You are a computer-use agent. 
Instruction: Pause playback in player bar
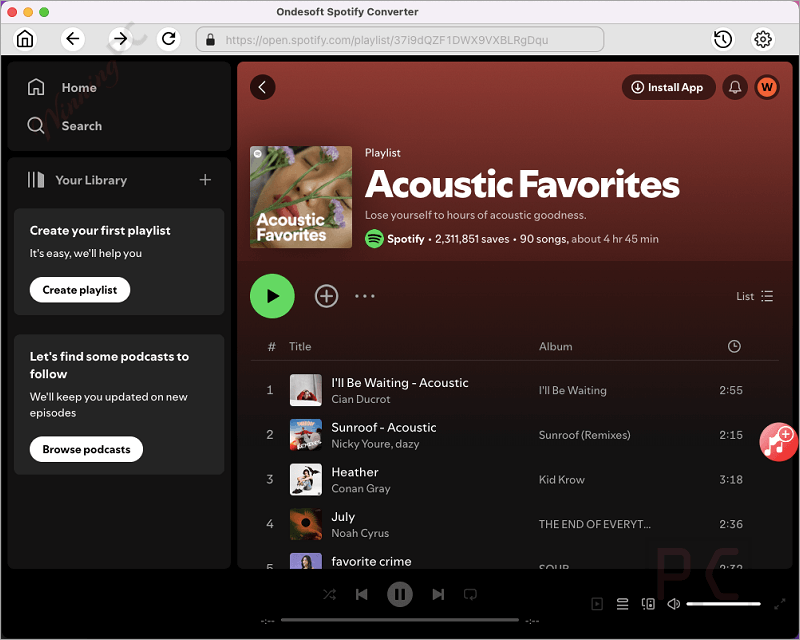[399, 595]
